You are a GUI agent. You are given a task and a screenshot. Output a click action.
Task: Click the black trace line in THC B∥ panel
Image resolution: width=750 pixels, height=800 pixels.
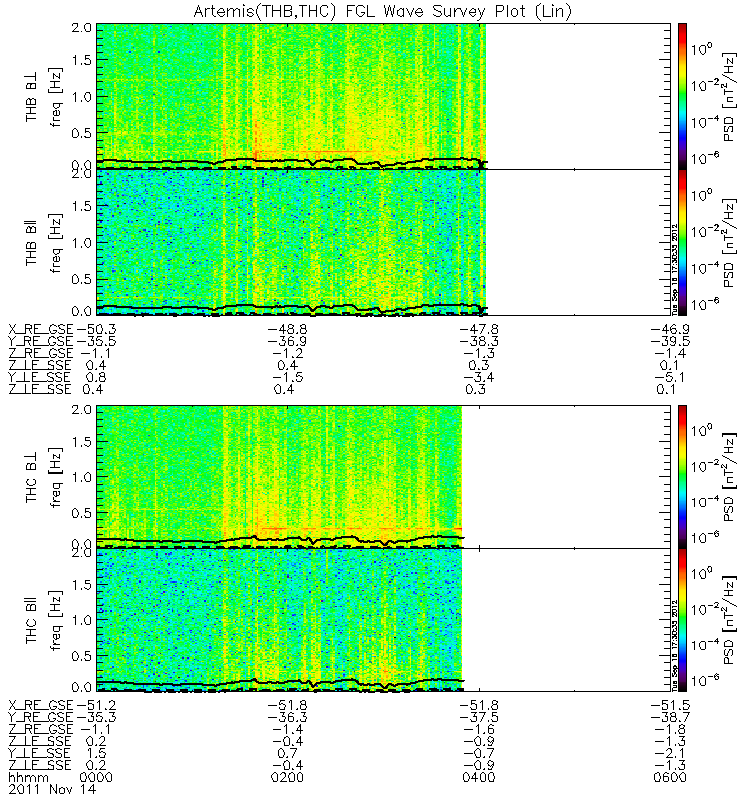coord(280,682)
